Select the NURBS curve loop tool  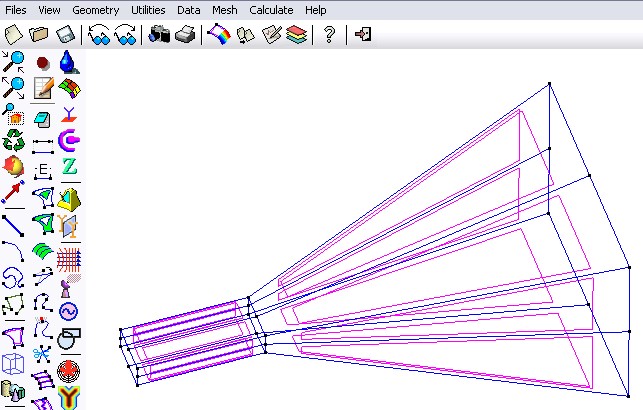click(x=13, y=278)
